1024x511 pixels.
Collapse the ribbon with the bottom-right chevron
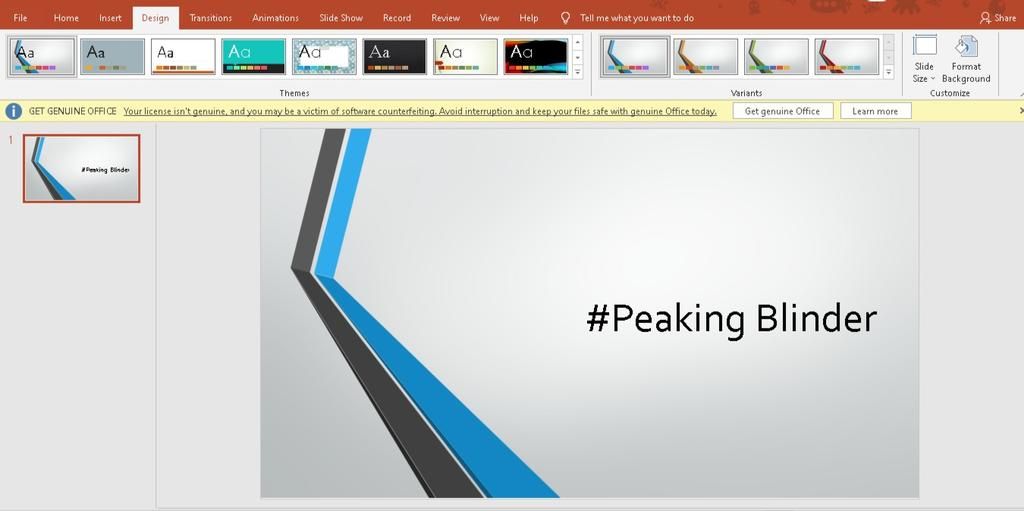pos(1020,94)
